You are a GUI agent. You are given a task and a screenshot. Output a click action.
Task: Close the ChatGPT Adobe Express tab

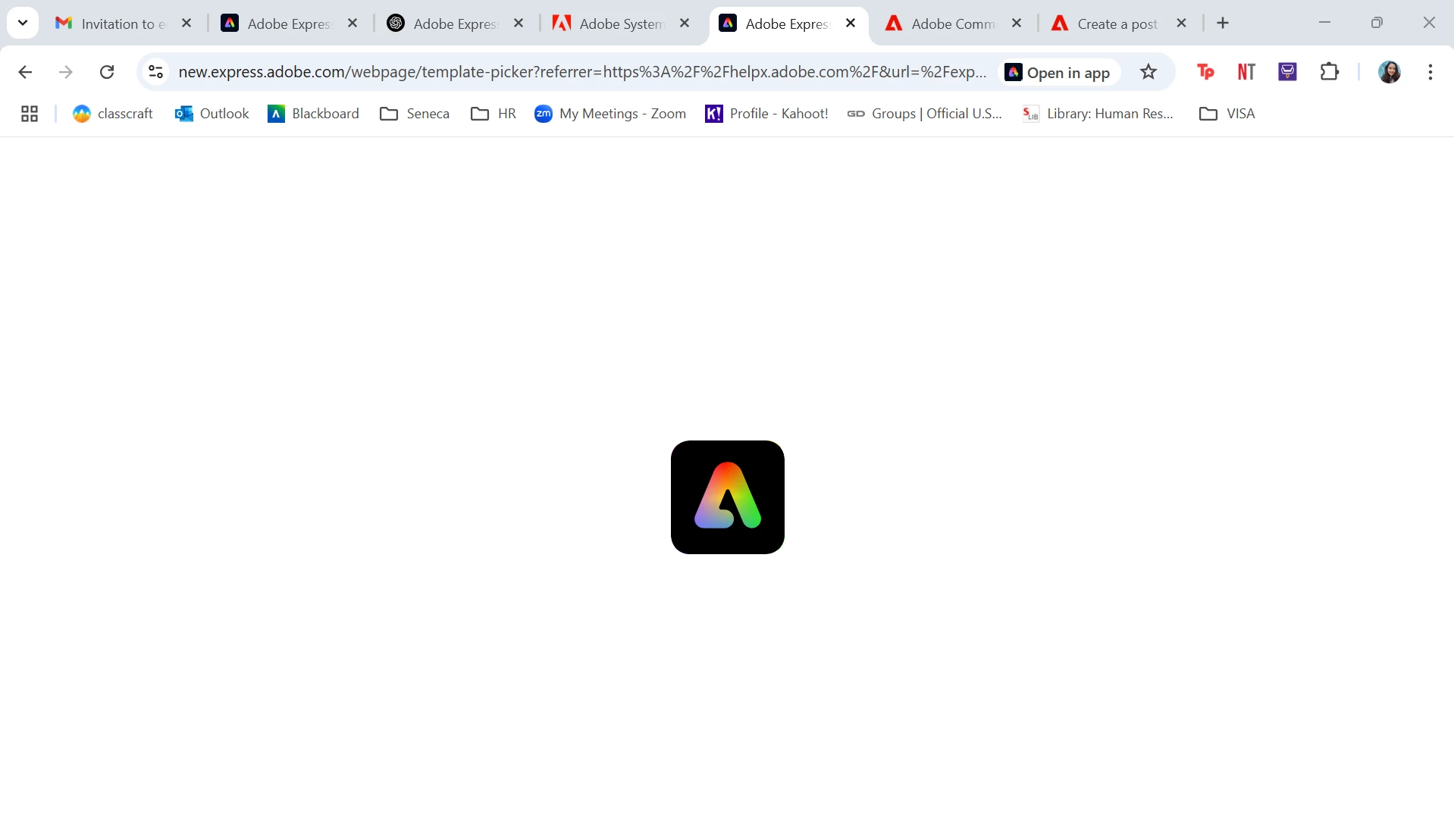519,24
